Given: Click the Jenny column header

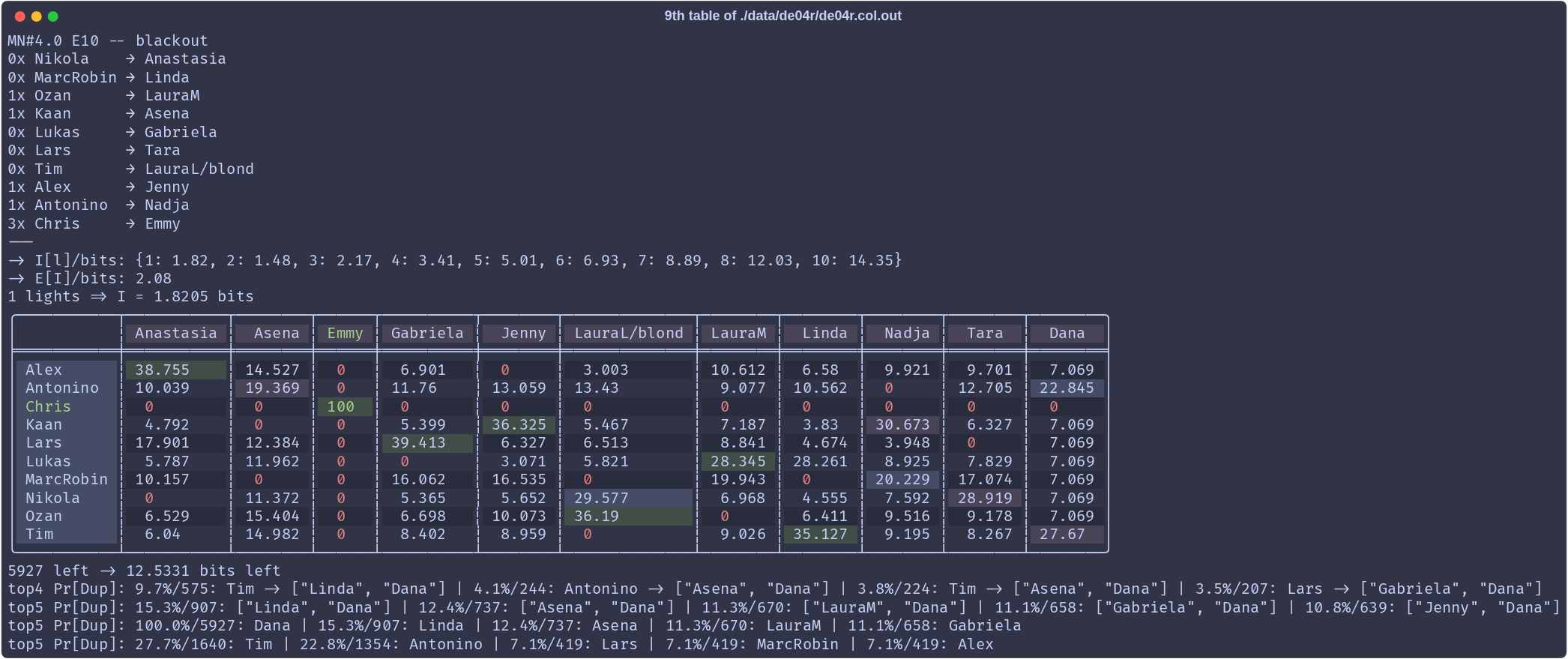Looking at the screenshot, I should click(x=519, y=333).
